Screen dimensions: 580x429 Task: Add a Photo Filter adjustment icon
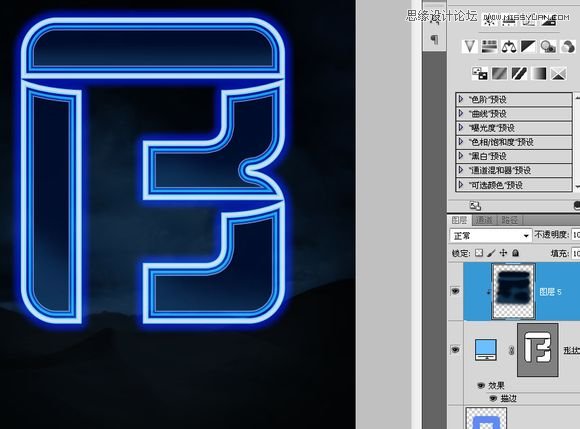tap(548, 47)
